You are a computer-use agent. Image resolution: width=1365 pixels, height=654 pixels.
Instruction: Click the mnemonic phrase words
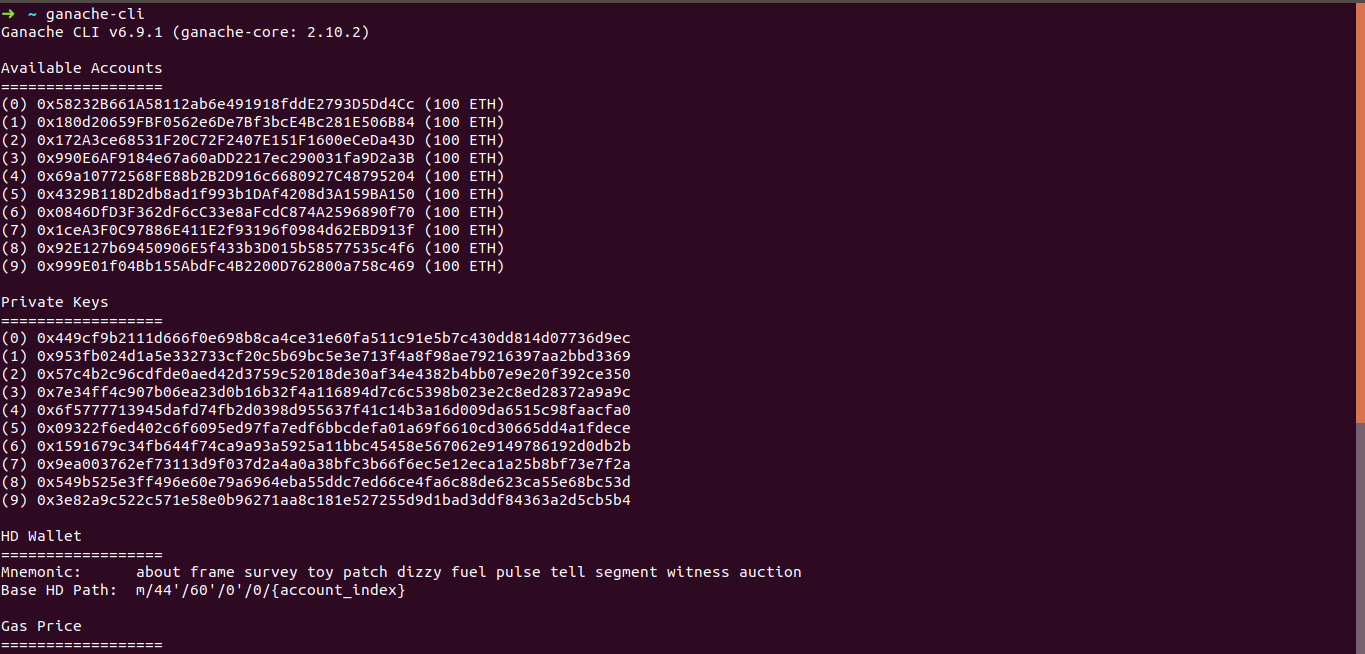468,572
